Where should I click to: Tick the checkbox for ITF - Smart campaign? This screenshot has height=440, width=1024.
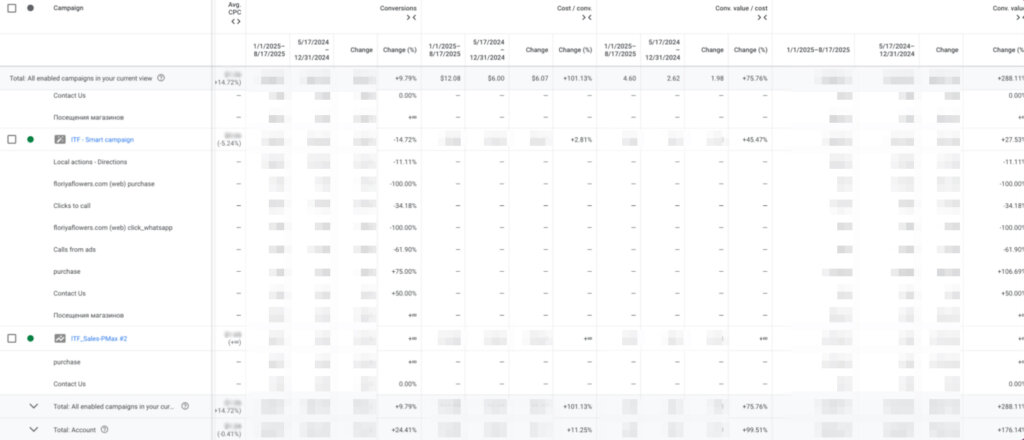click(x=12, y=140)
